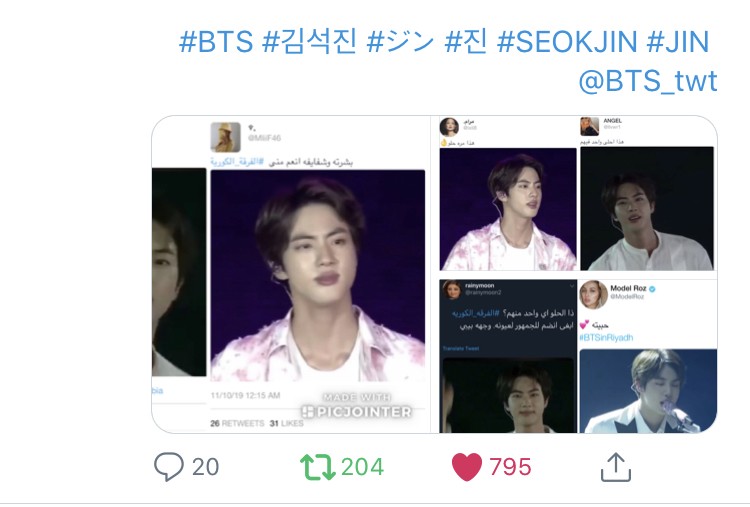Click the Model Roz profile avatar

pyautogui.click(x=593, y=294)
